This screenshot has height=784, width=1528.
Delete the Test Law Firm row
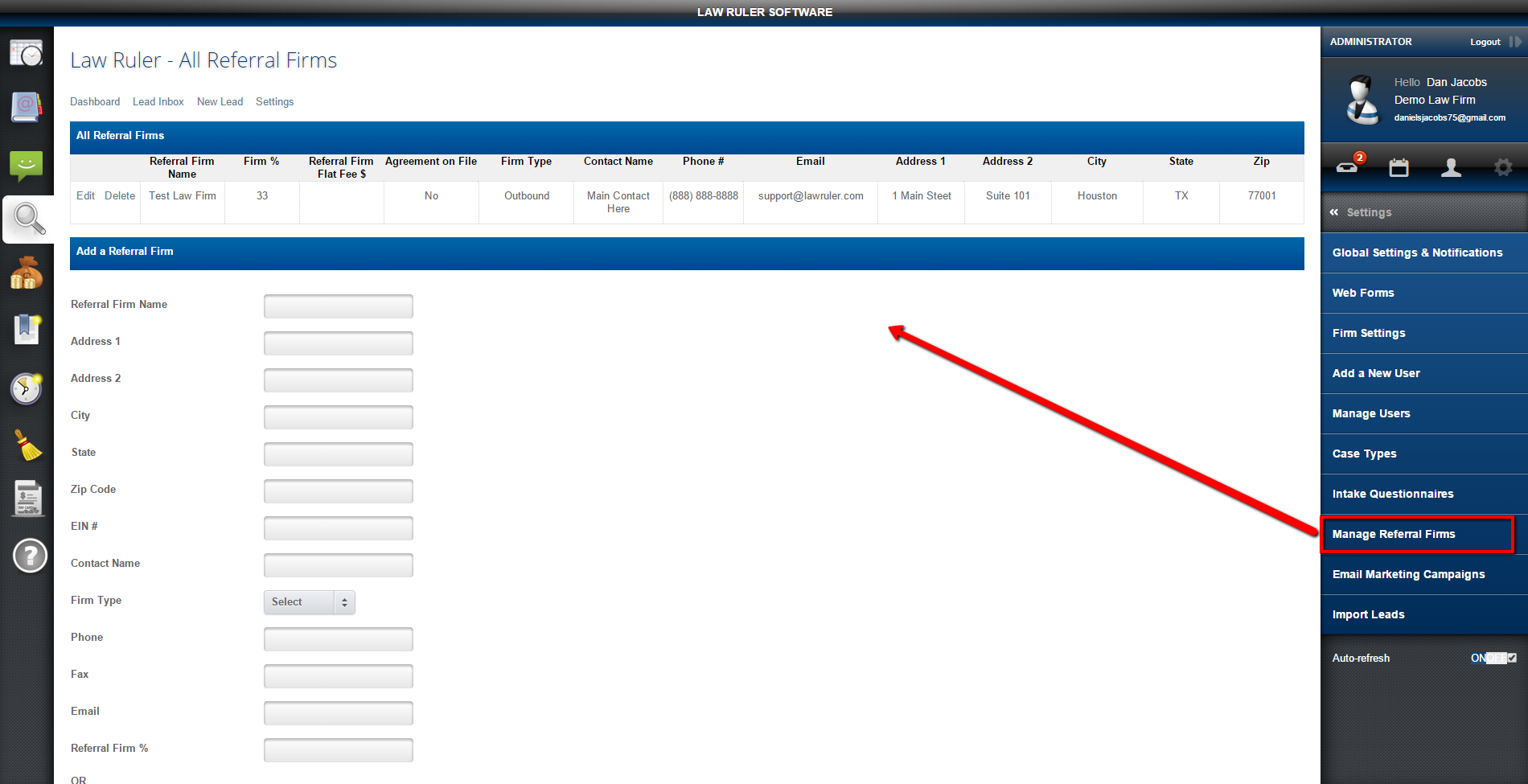coord(120,195)
